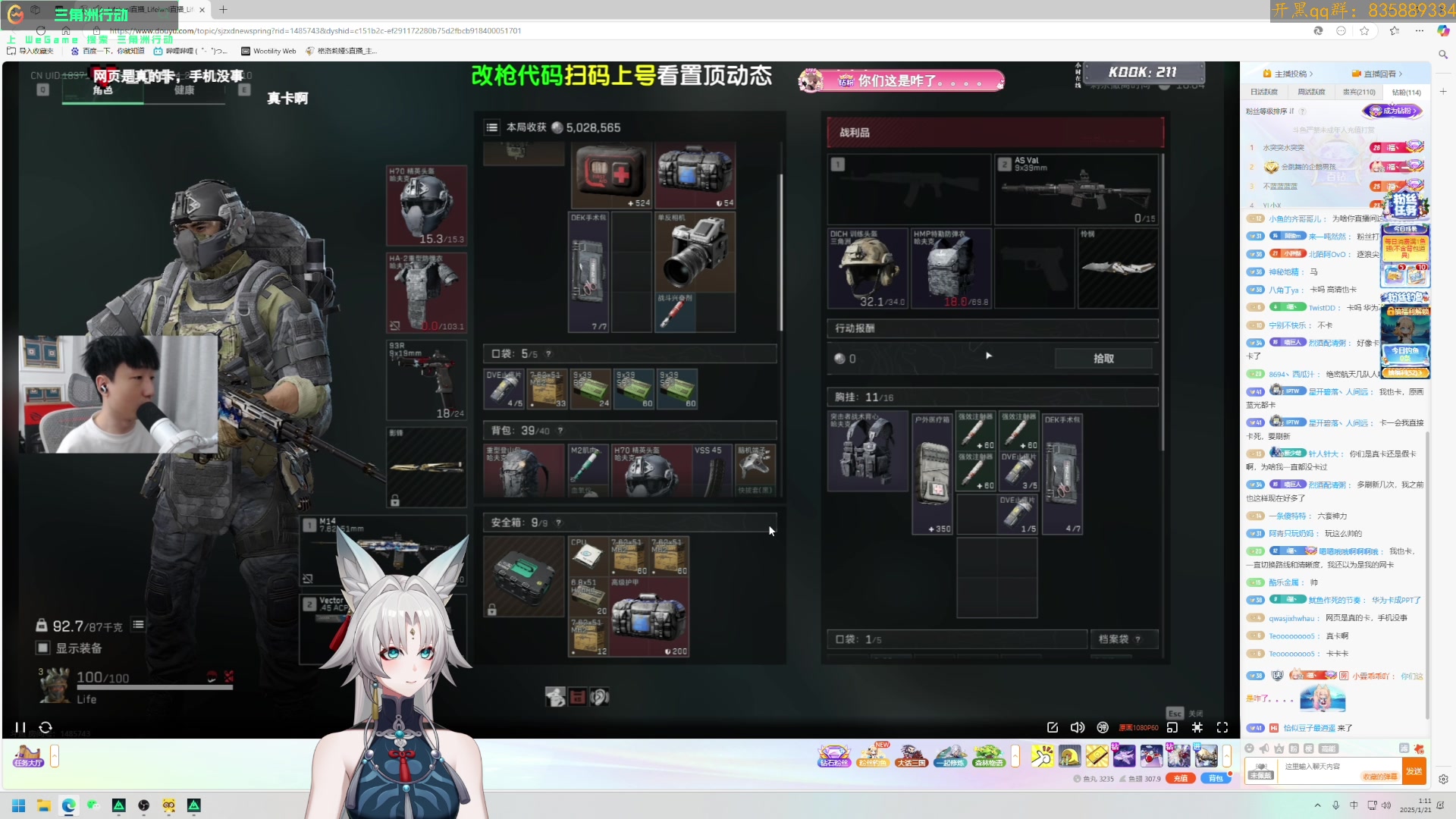This screenshot has height=819, width=1456.
Task: Select the 钻粉(114) tab
Action: click(x=1406, y=92)
